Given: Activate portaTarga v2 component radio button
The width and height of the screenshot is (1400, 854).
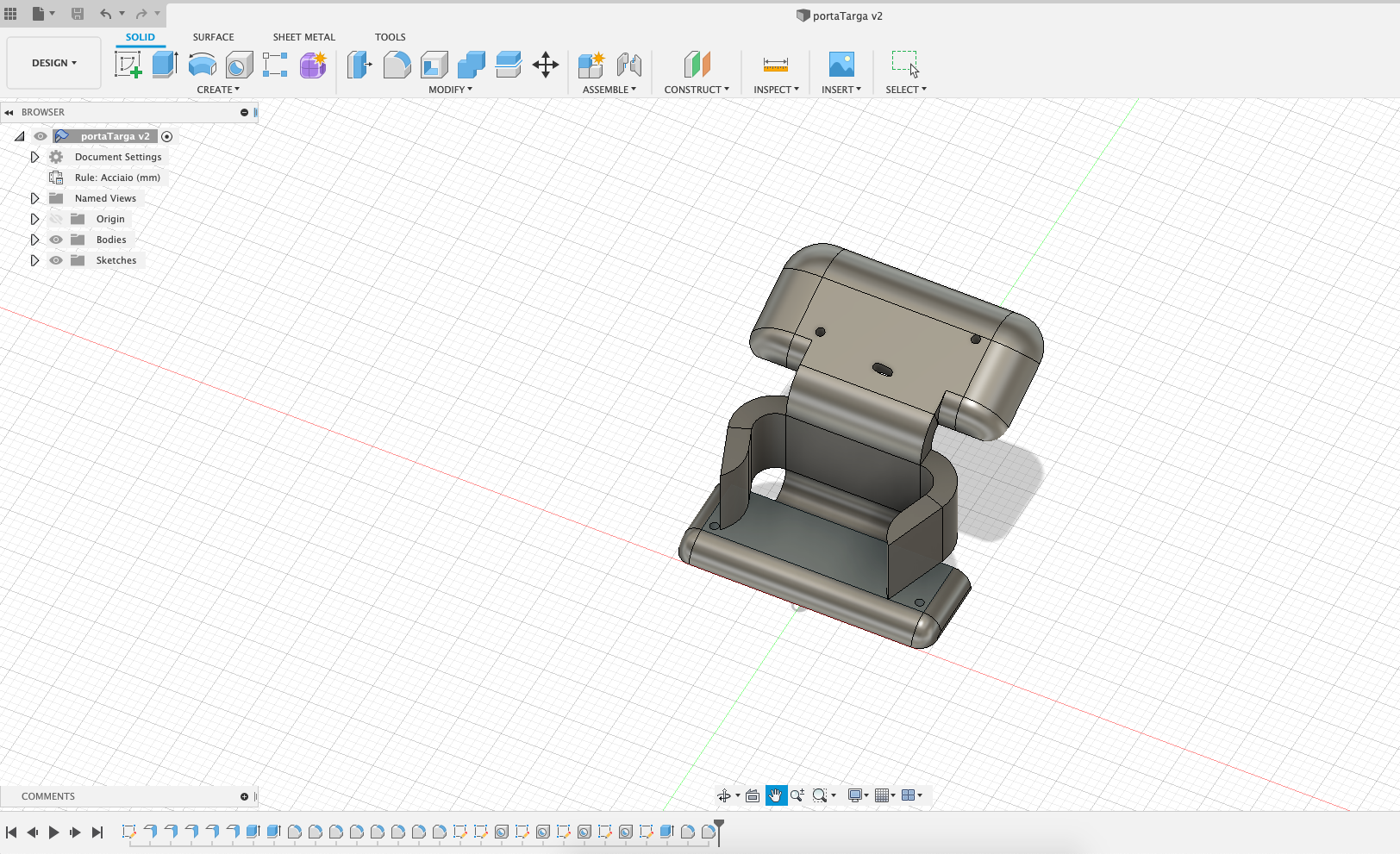Looking at the screenshot, I should (x=167, y=136).
